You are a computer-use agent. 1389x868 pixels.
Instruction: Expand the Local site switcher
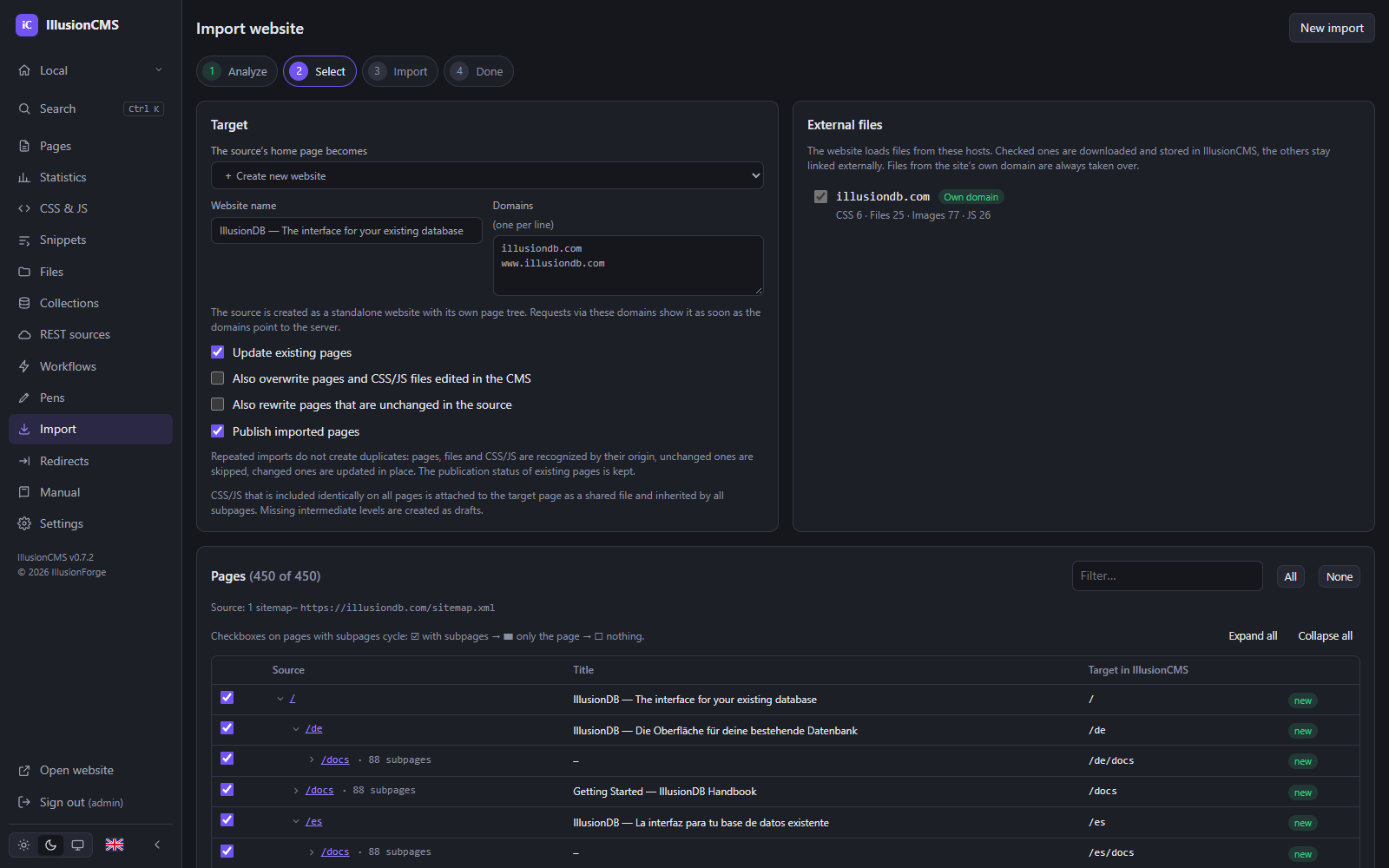tap(91, 70)
